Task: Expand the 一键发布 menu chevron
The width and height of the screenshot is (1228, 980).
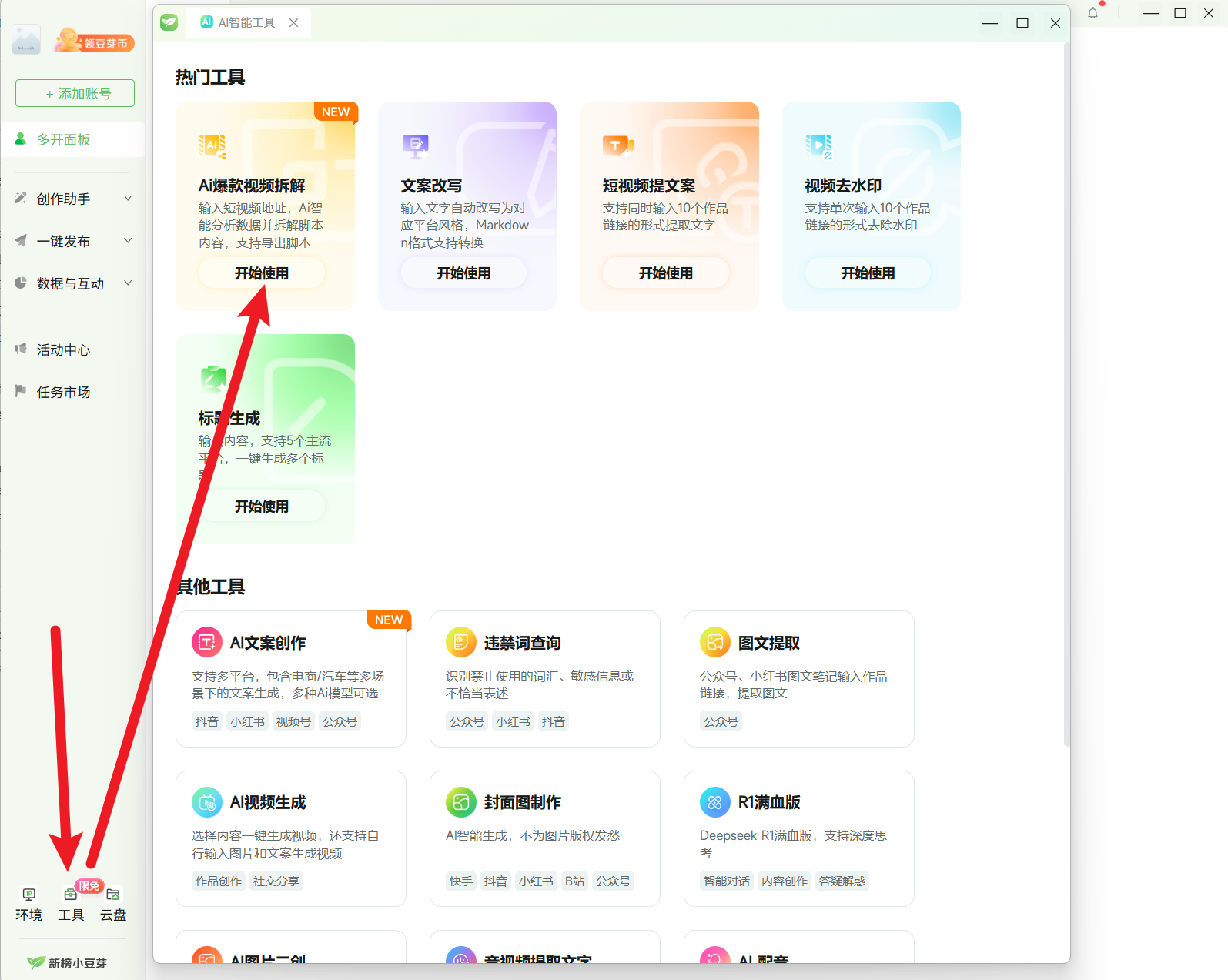Action: pos(128,241)
